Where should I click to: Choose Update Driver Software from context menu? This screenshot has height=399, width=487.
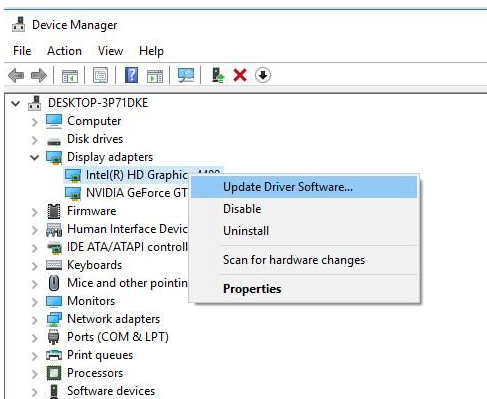click(x=304, y=187)
